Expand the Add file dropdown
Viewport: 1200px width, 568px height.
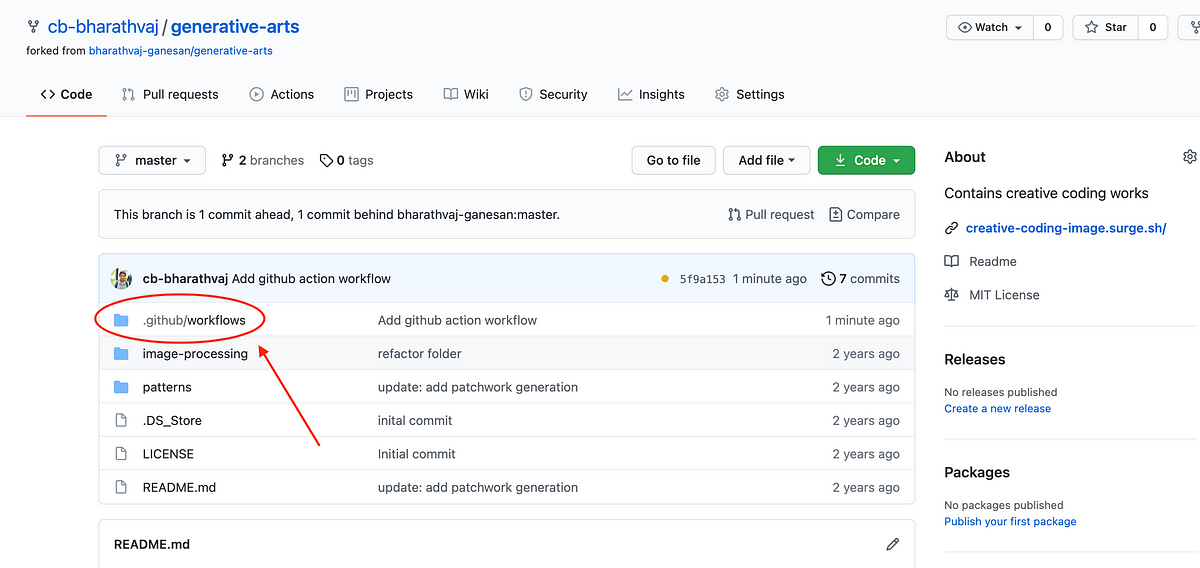(x=766, y=160)
